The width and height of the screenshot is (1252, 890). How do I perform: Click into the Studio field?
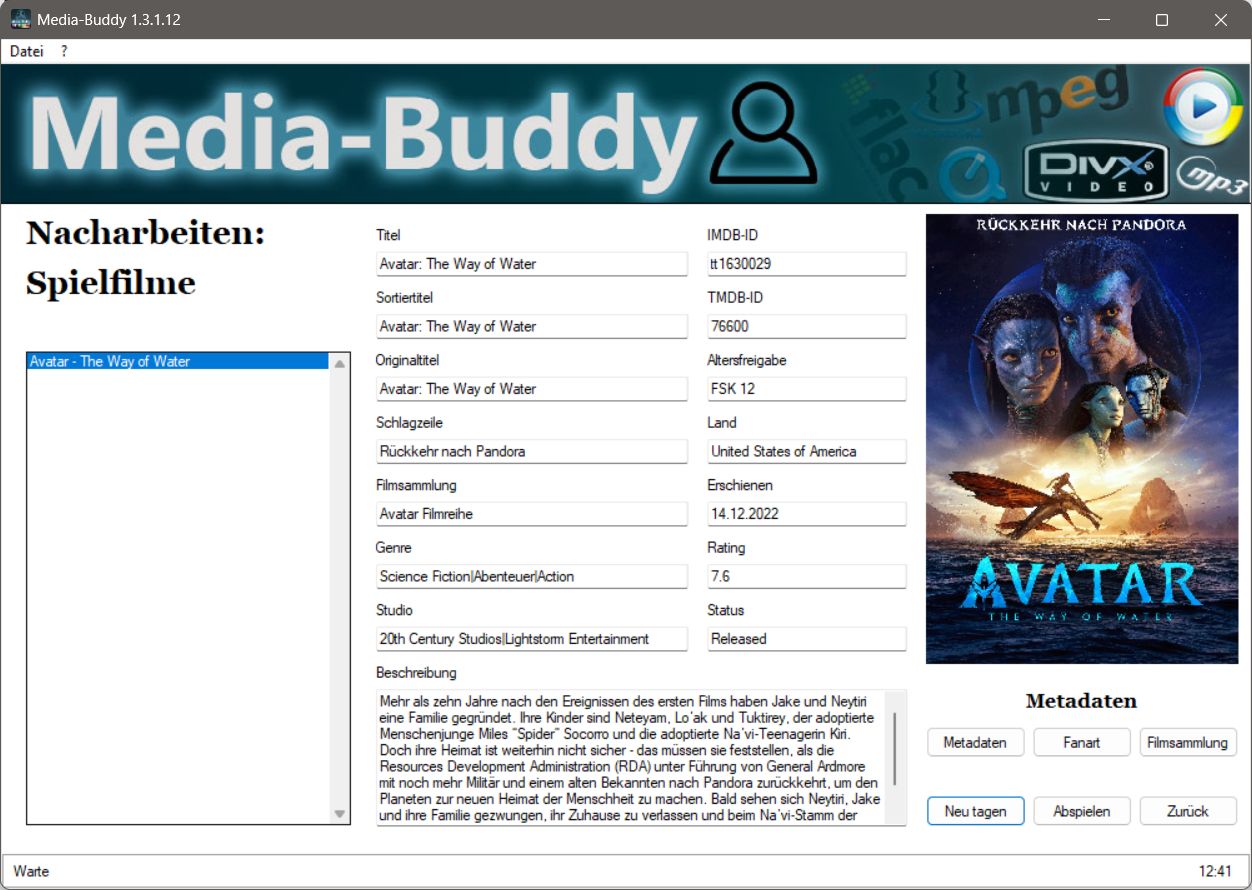point(532,639)
